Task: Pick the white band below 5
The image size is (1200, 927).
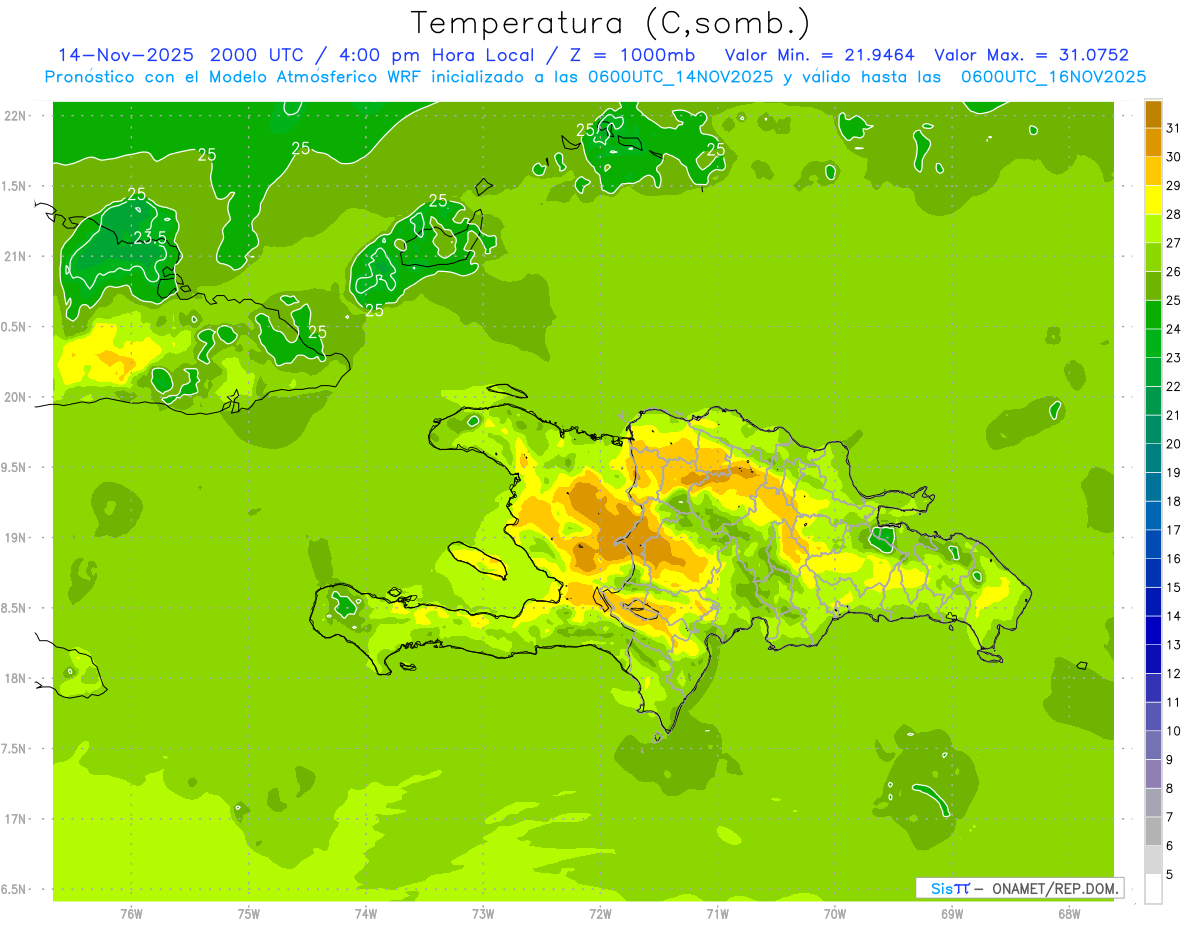Action: pyautogui.click(x=1153, y=888)
